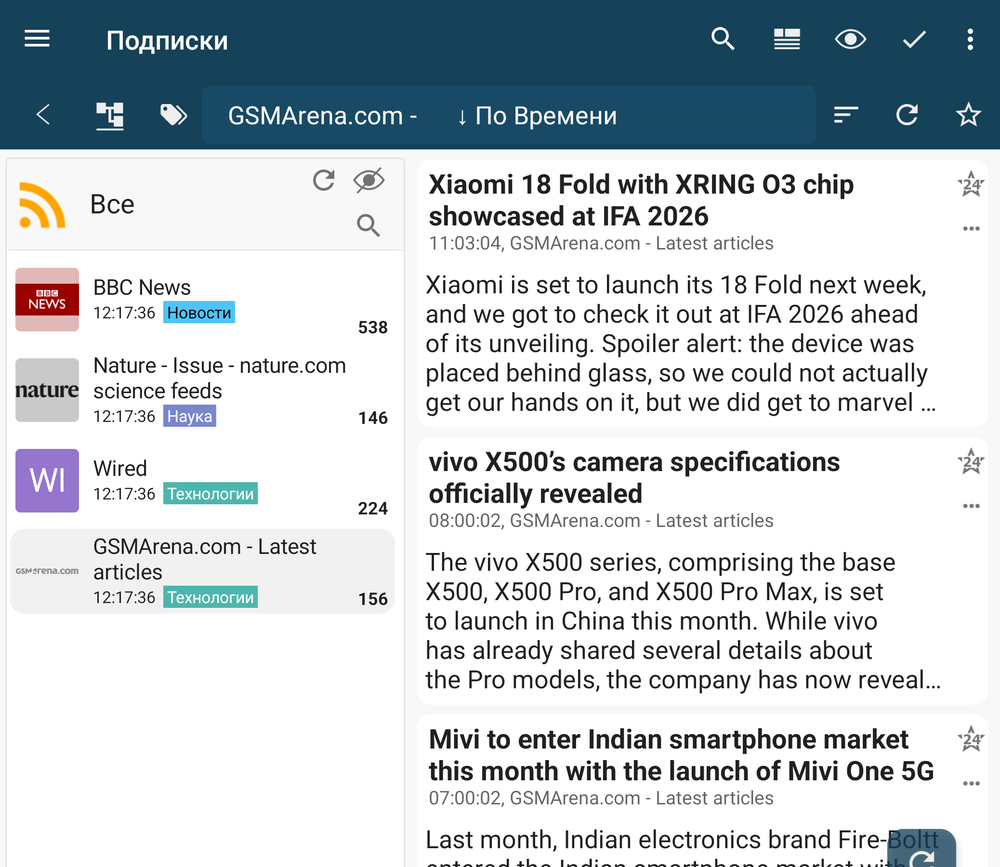Show starred articles via star icon
This screenshot has height=867, width=1000.
click(x=968, y=115)
